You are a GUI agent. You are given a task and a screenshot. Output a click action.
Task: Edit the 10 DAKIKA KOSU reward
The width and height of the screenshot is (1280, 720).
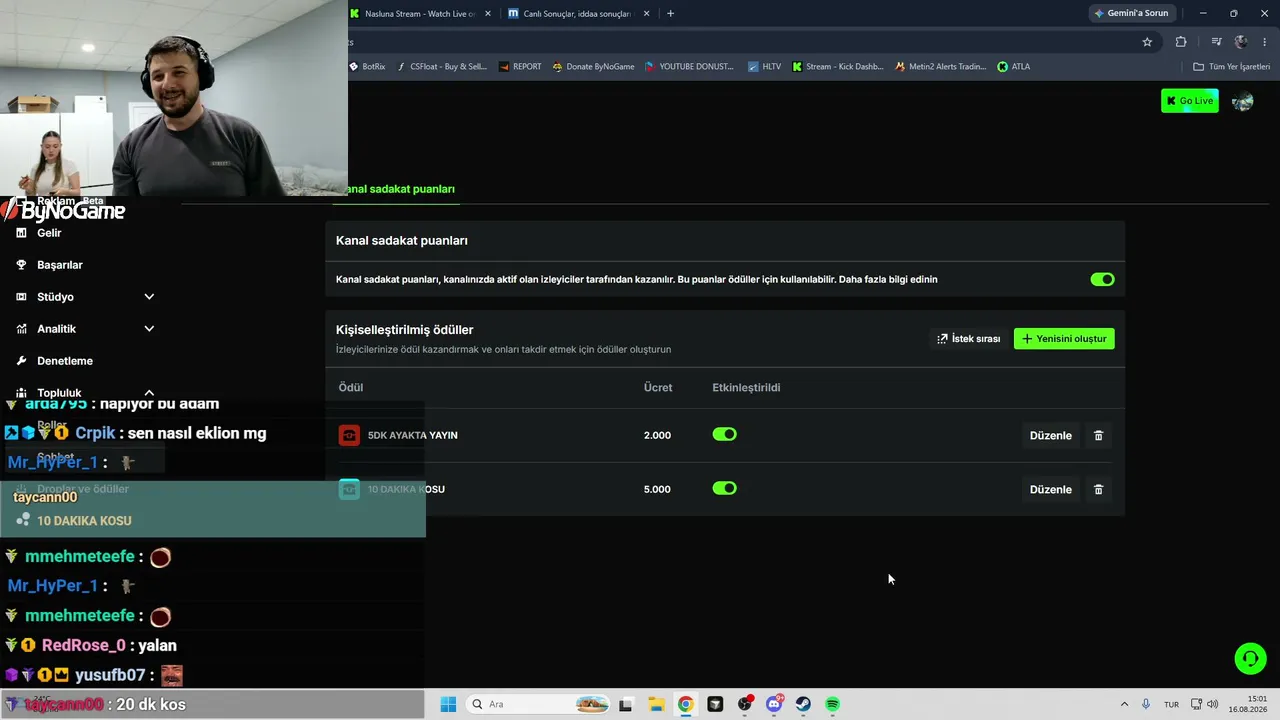click(1051, 489)
